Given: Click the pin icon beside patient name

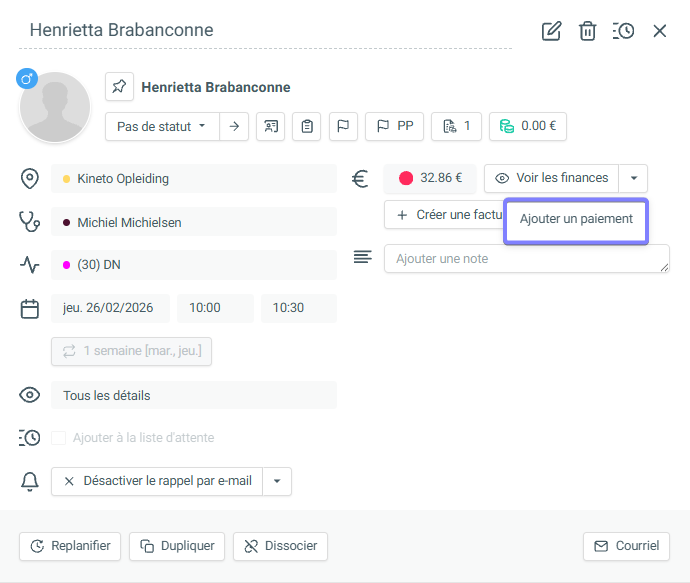Looking at the screenshot, I should 119,87.
